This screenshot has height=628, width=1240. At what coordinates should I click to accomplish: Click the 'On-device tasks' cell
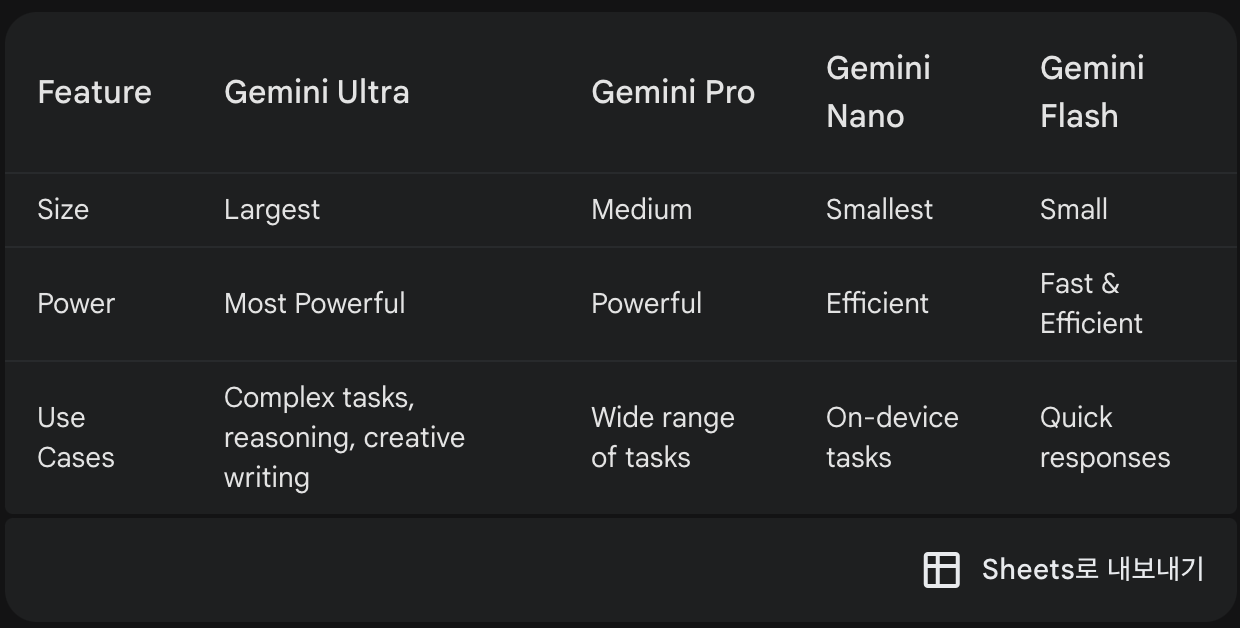coord(892,437)
